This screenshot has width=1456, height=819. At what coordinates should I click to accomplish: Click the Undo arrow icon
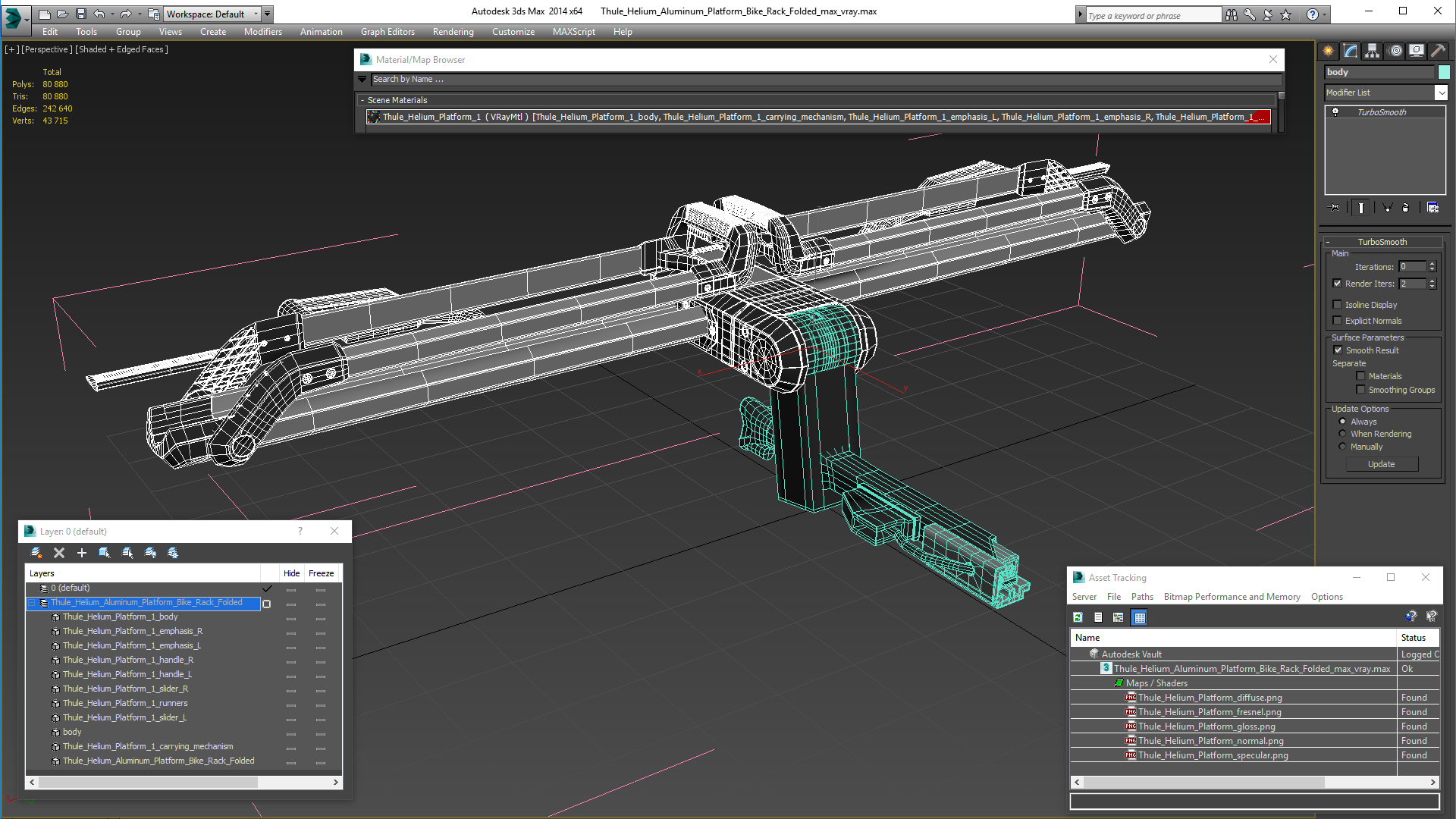[x=99, y=14]
